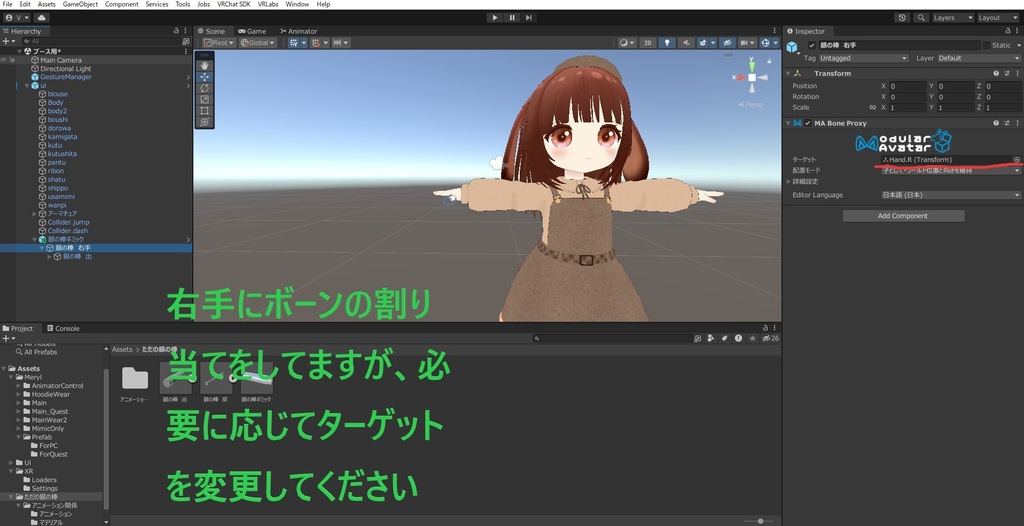Click the Step button
The width and height of the screenshot is (1024, 526).
[529, 18]
